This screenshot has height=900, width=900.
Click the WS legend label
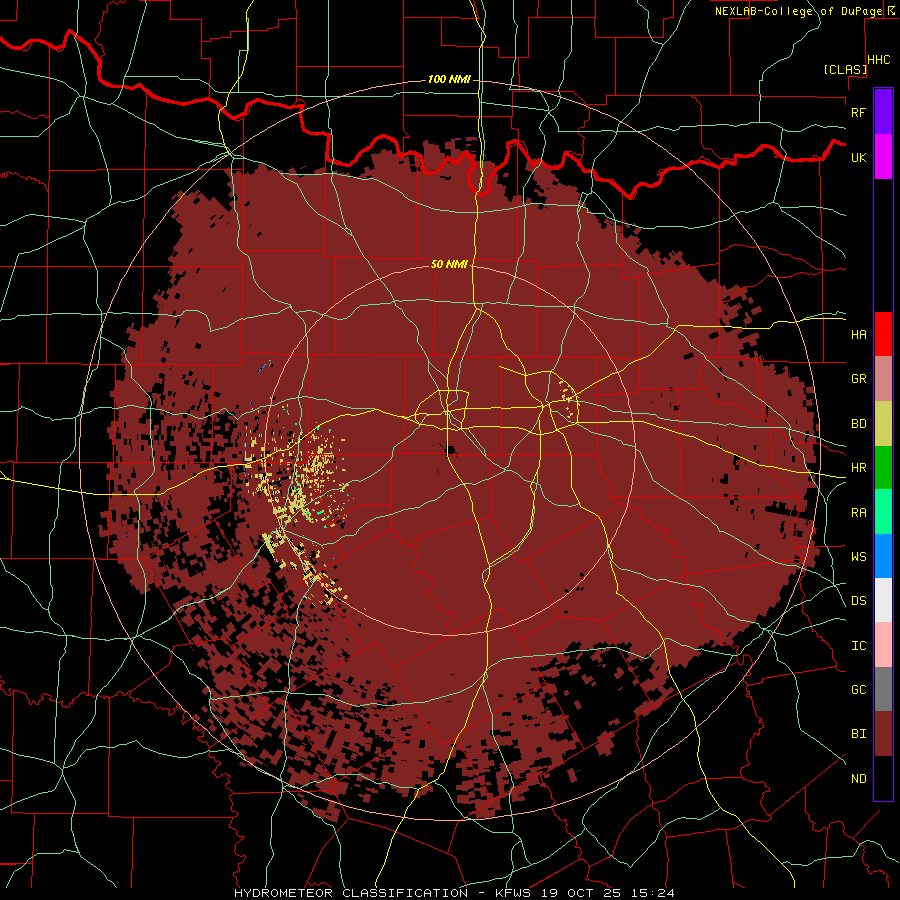[859, 557]
